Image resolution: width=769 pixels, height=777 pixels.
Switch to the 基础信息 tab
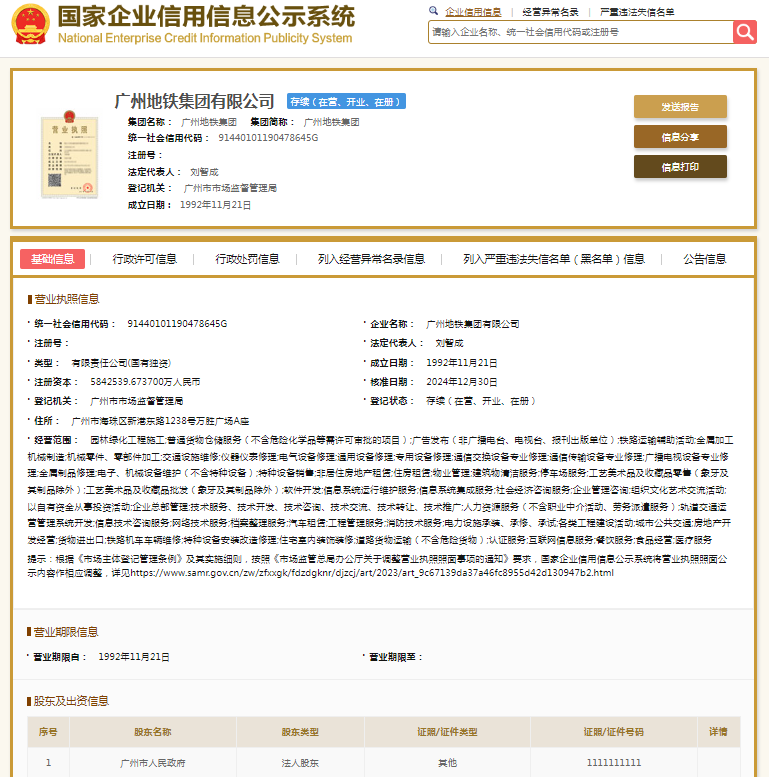(x=52, y=259)
